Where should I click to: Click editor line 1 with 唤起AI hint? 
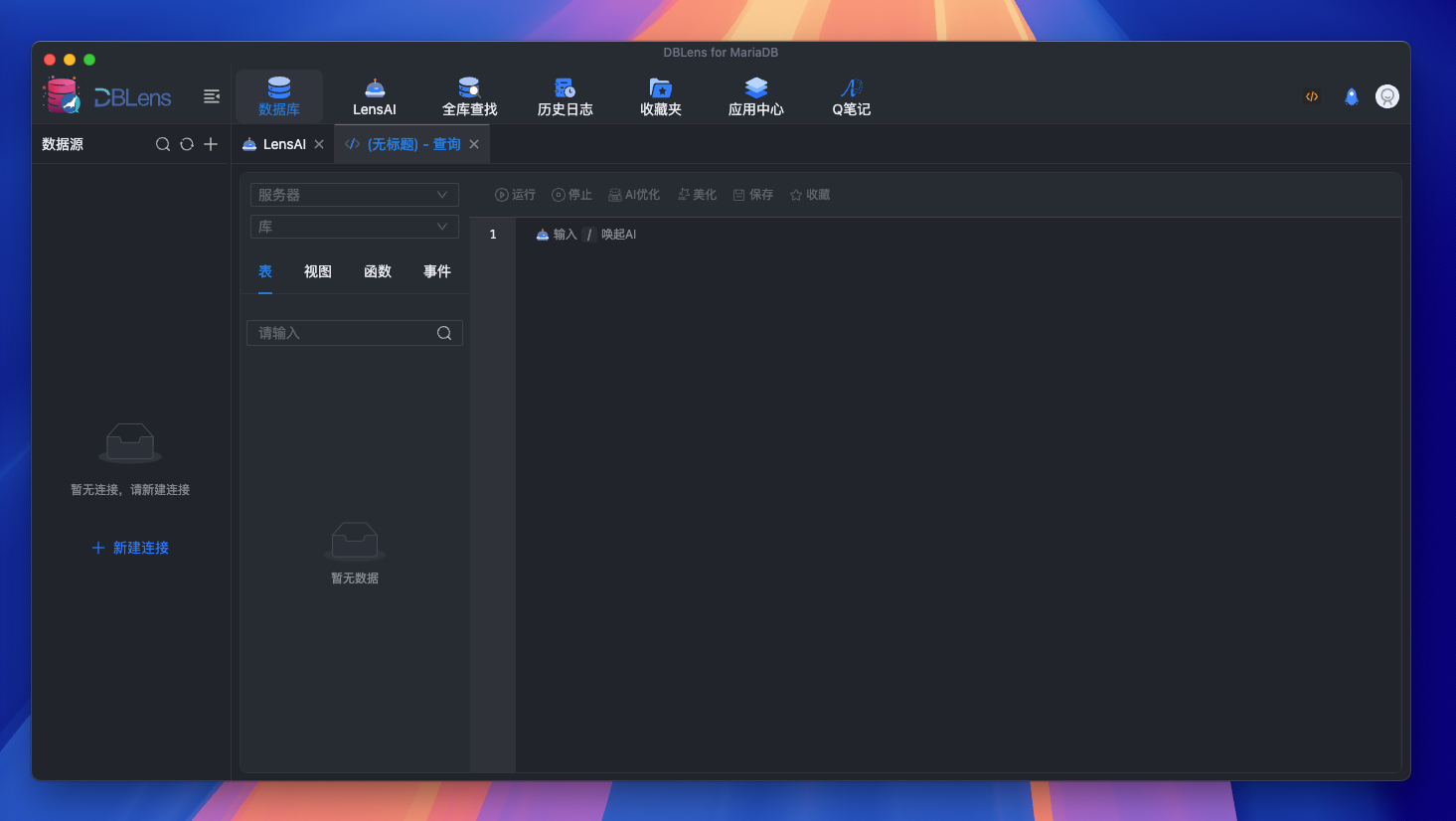(x=958, y=235)
